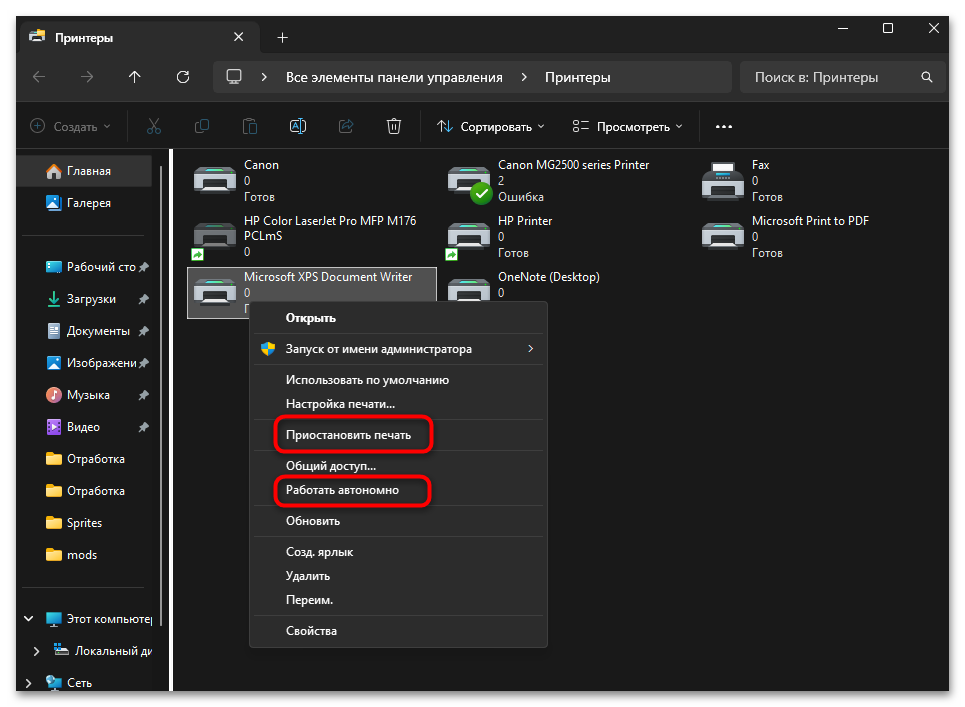965x707 pixels.
Task: Click the Delete trash bin icon
Action: (x=394, y=127)
